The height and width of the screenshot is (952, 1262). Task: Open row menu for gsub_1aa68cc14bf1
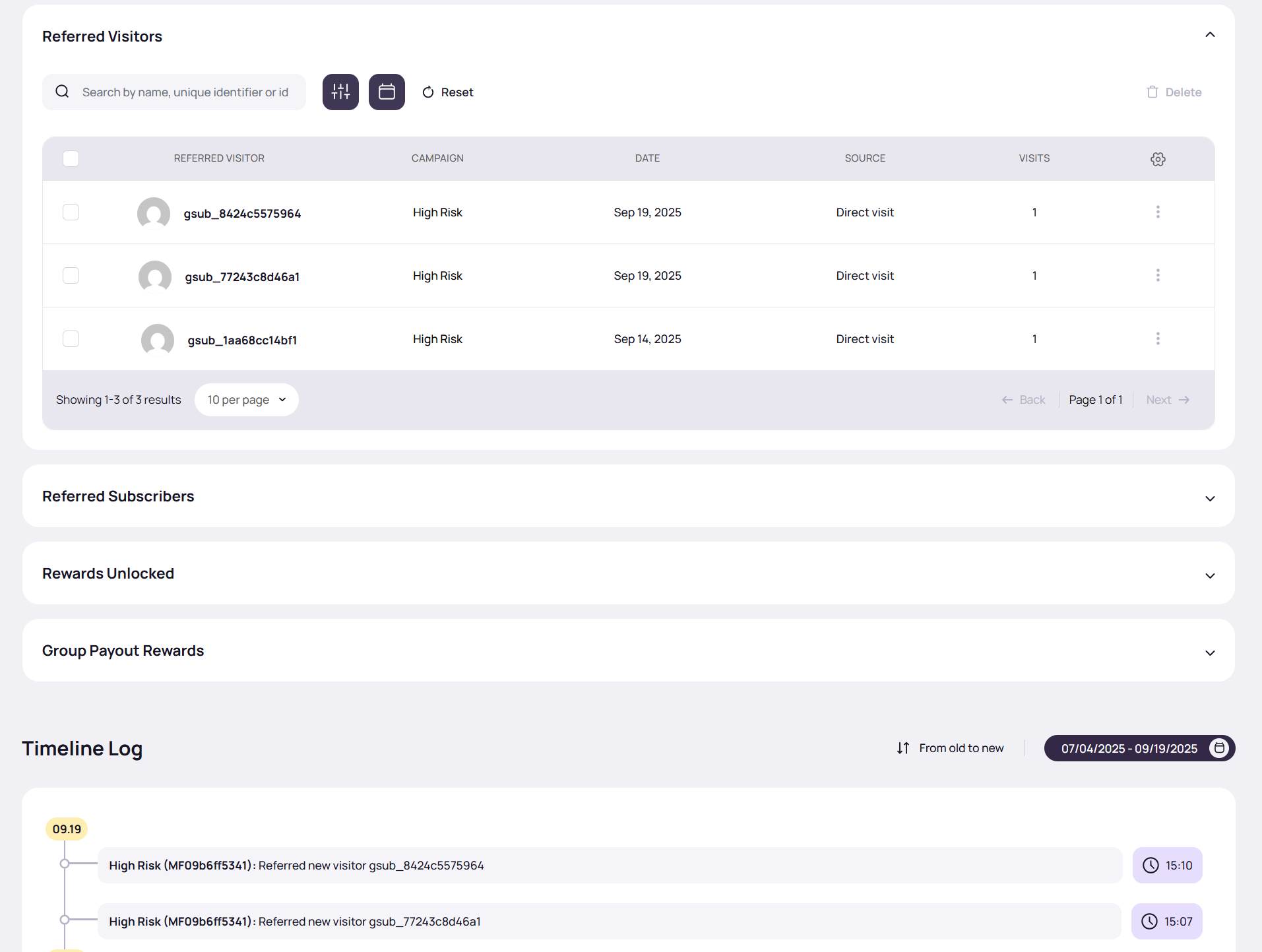tap(1158, 338)
